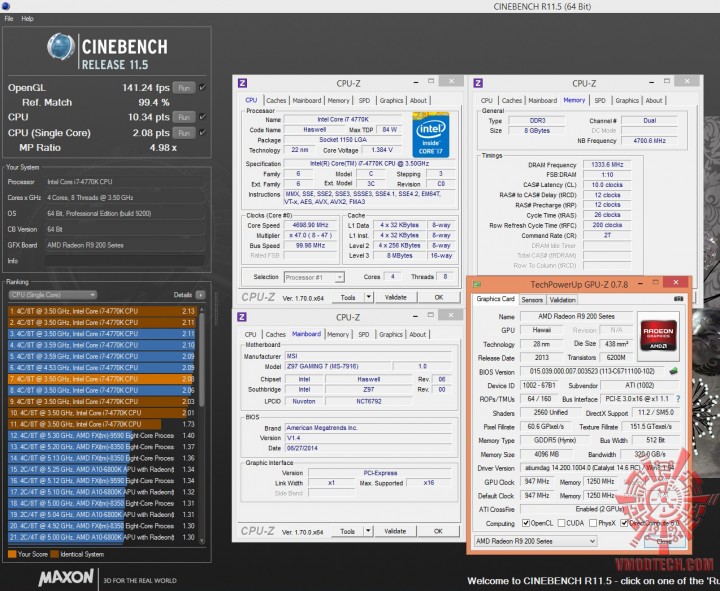
Task: Toggle the DirectCompute 5.0 checkbox in GPU-Z
Action: [x=624, y=523]
